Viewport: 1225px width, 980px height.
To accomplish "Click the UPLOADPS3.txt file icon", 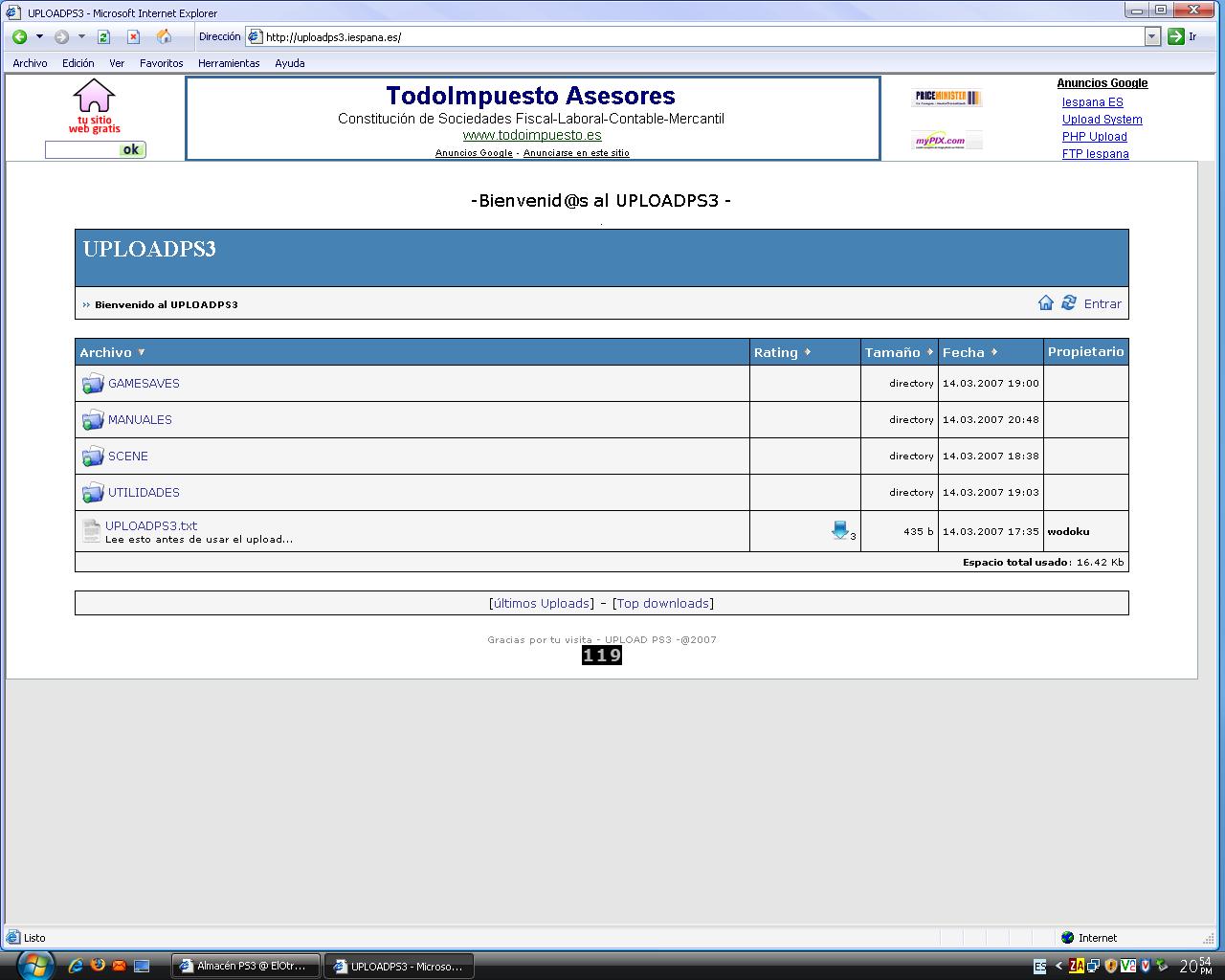I will coord(91,531).
